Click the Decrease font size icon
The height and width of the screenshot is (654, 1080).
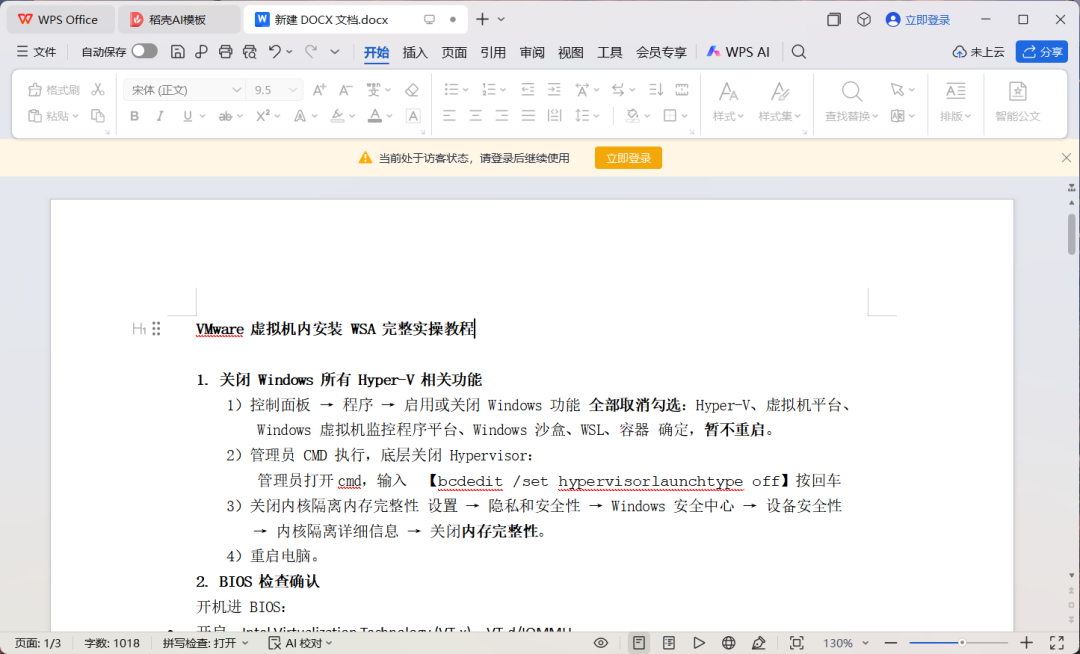point(346,89)
